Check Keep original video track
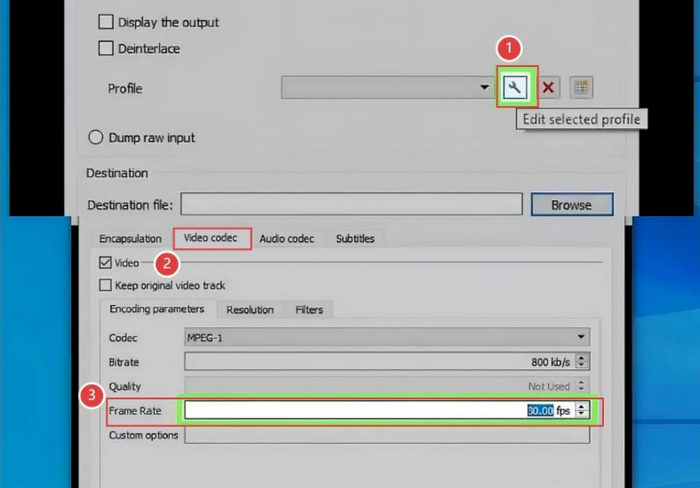This screenshot has width=700, height=488. click(x=107, y=285)
